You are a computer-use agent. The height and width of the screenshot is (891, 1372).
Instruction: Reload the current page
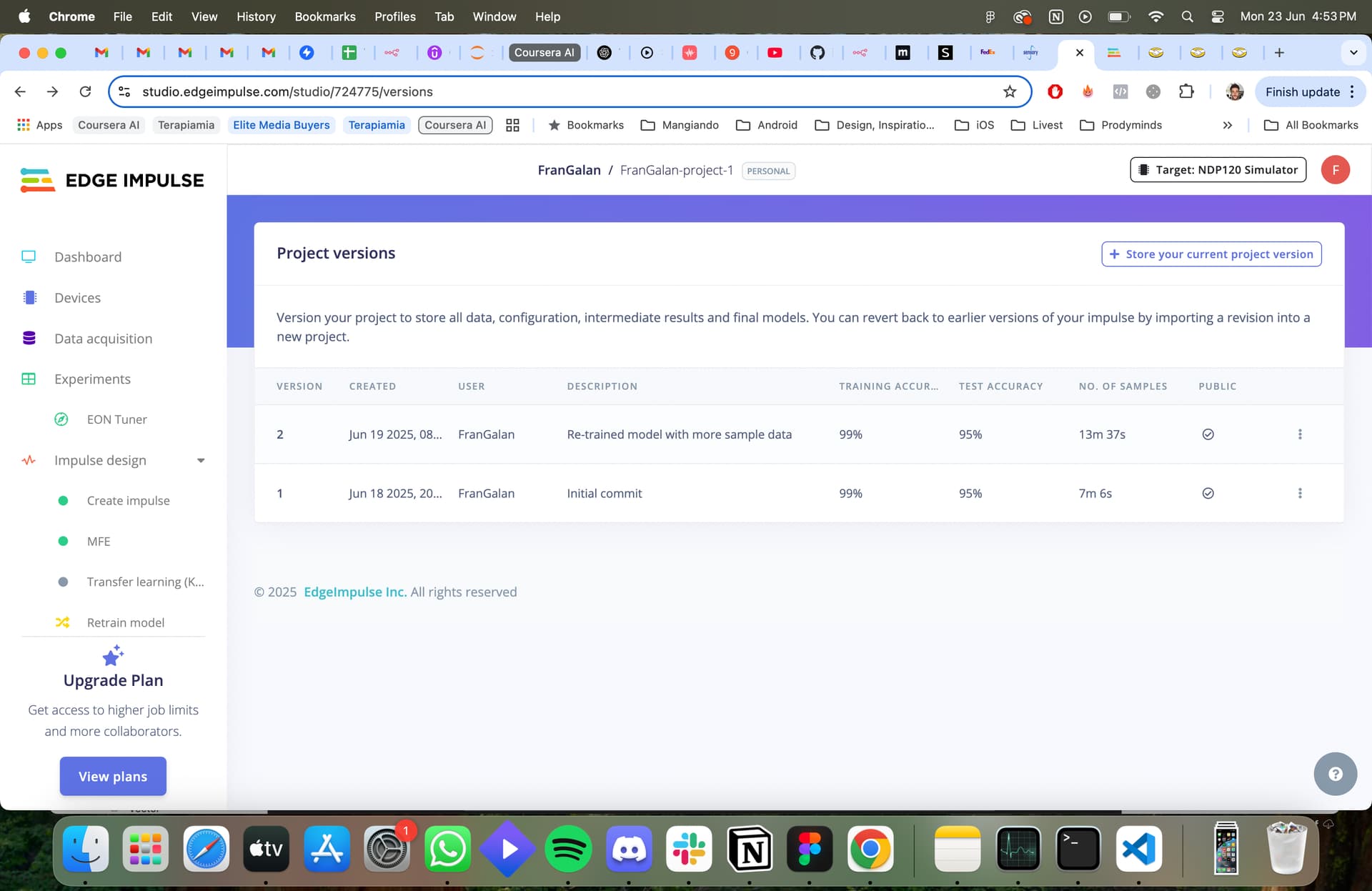point(85,91)
